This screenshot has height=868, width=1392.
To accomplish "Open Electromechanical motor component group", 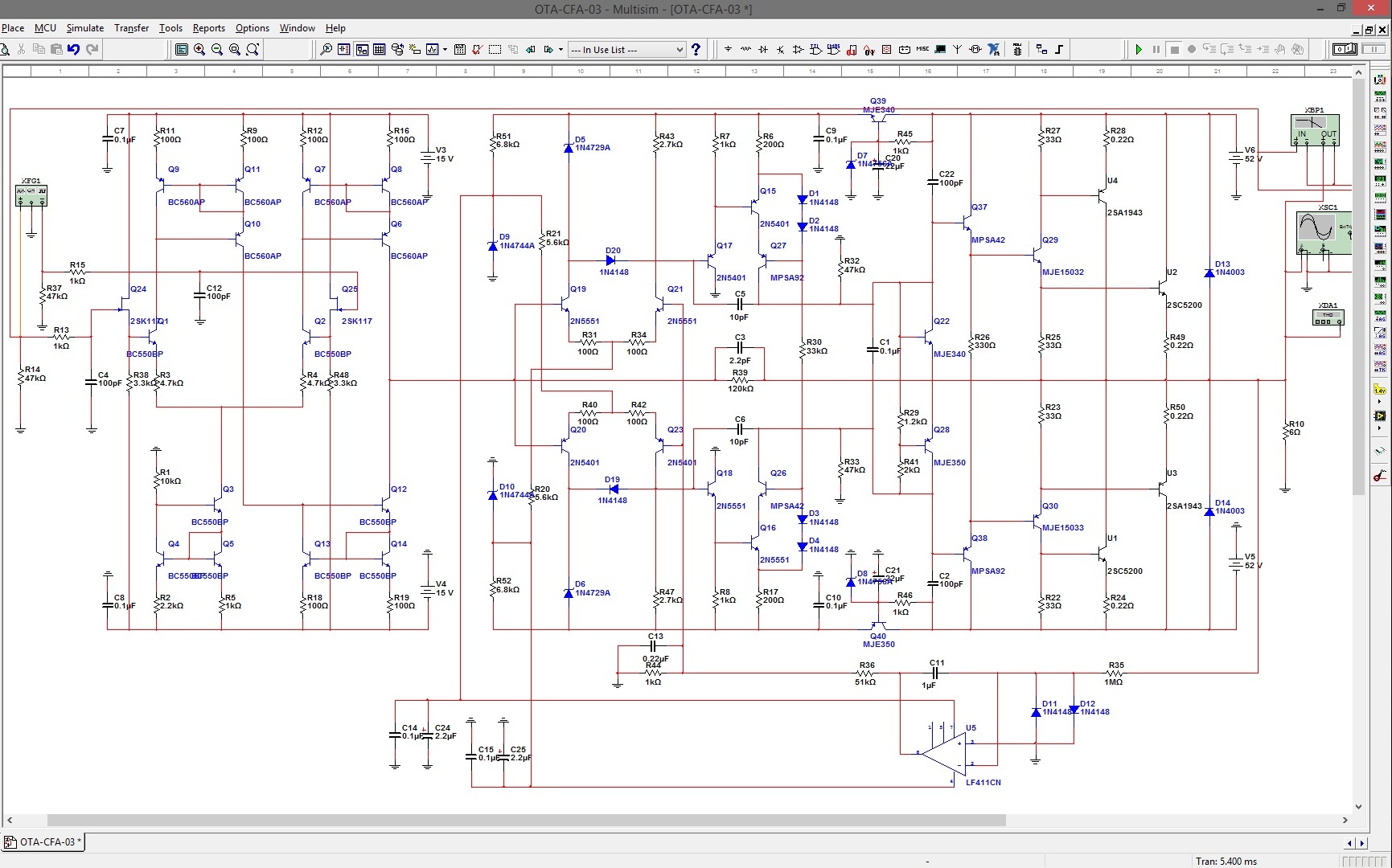I will coord(975,50).
